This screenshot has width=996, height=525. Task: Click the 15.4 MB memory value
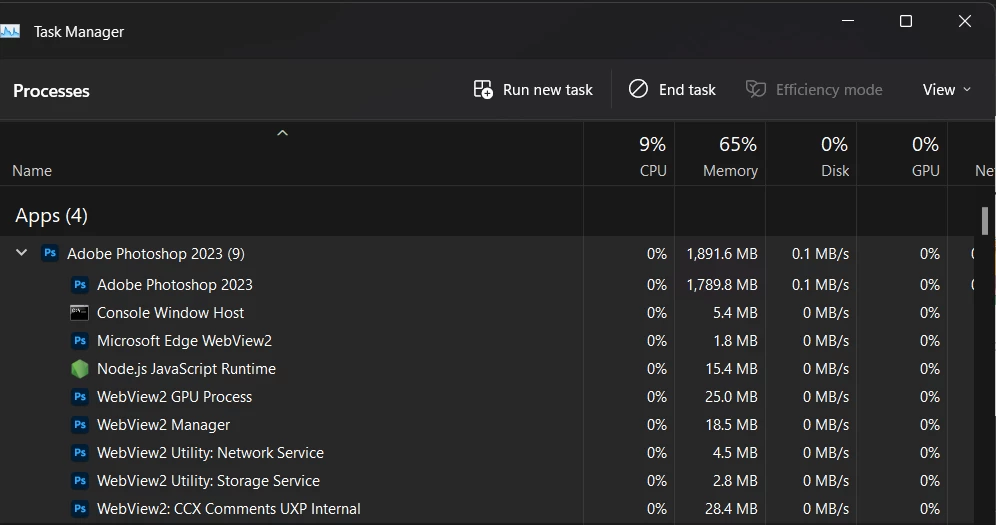tap(731, 369)
